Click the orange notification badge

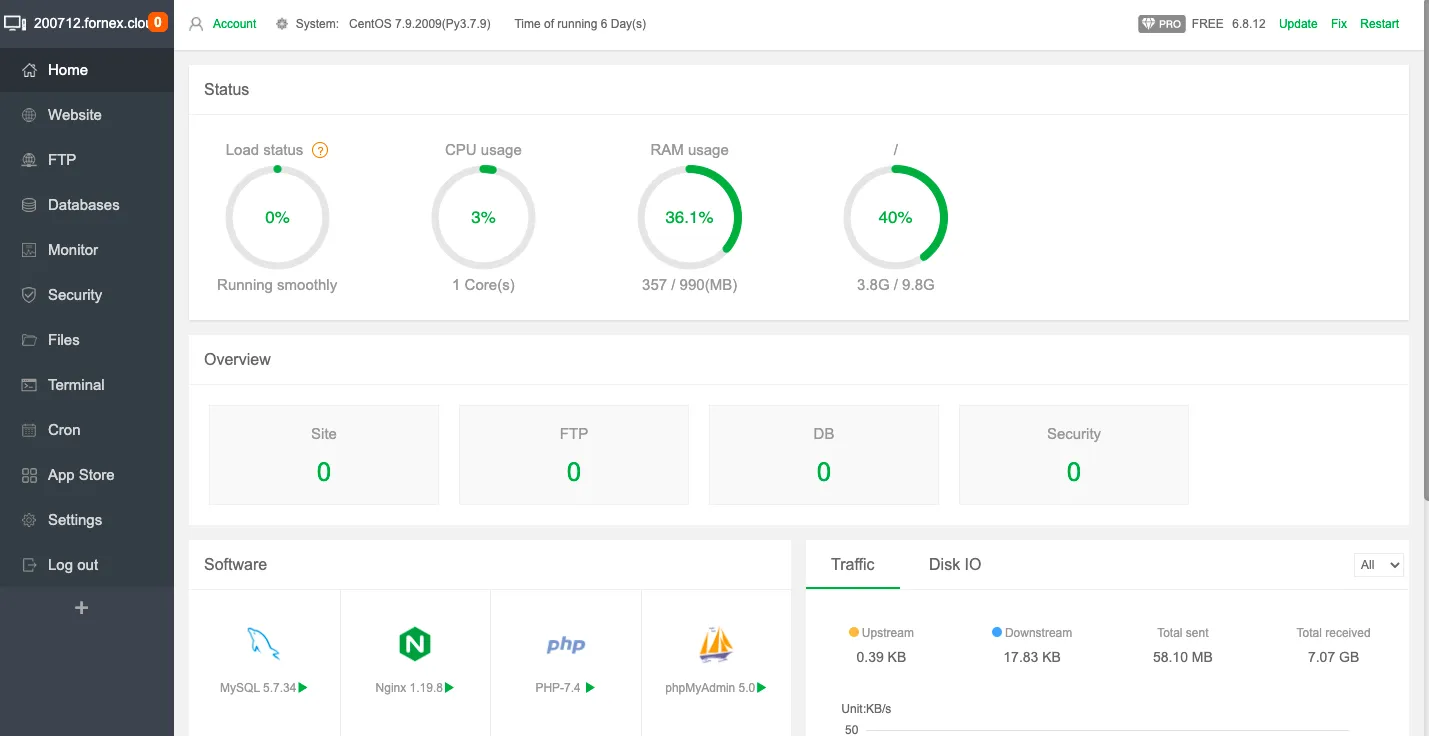point(157,22)
